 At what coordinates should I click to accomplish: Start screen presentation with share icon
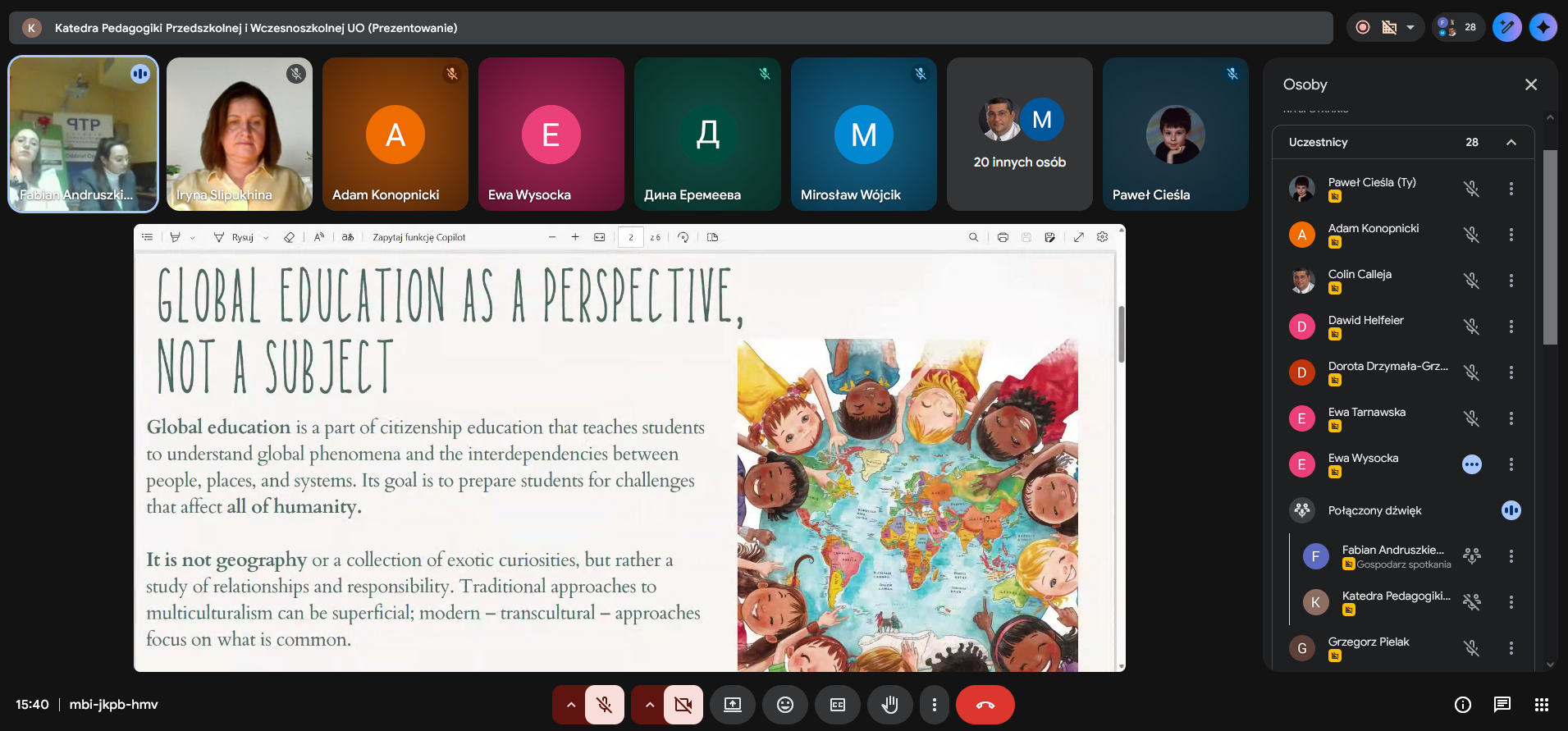pos(733,705)
